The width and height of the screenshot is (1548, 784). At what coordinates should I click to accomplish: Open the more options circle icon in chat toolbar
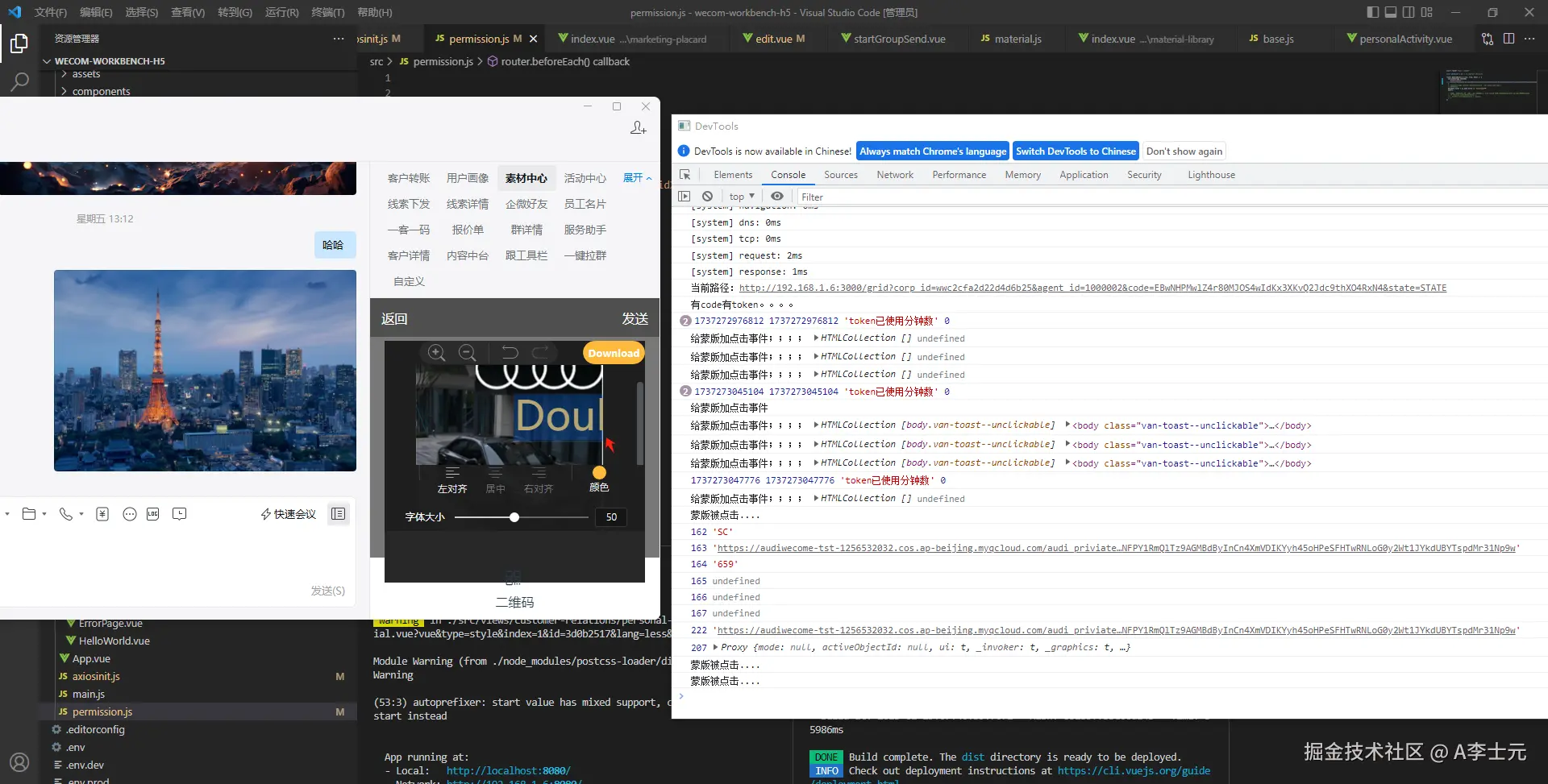point(130,514)
